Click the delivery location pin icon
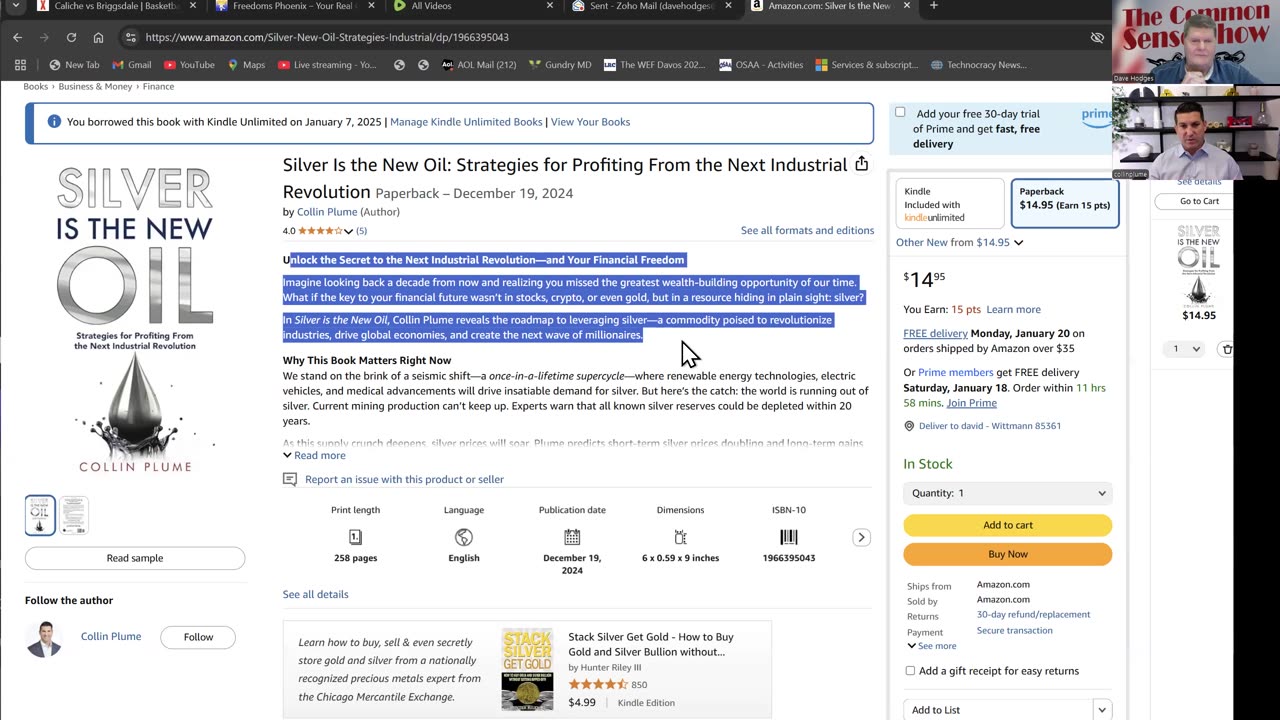This screenshot has height=720, width=1280. (x=909, y=426)
